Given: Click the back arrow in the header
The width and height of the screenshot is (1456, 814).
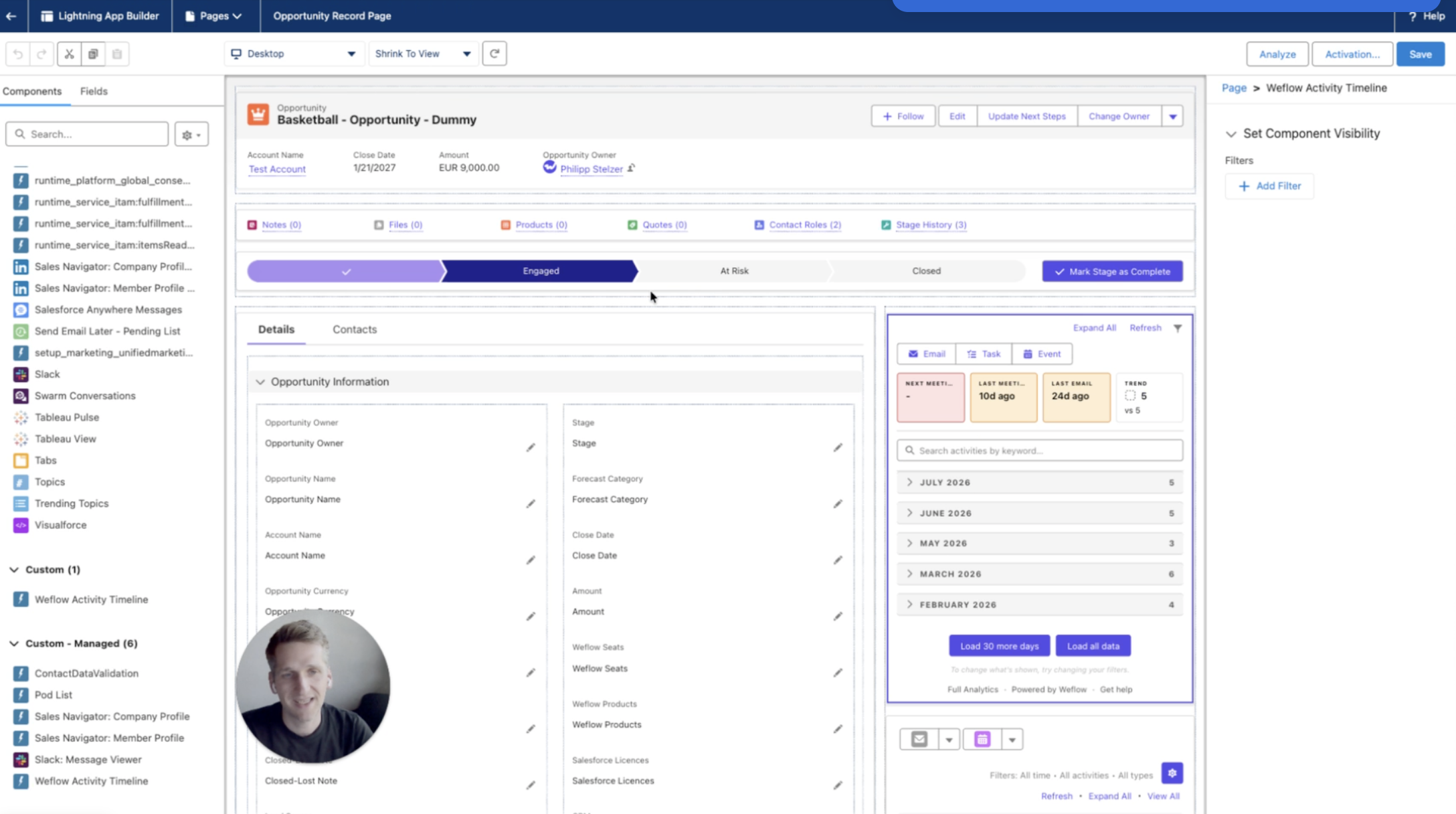Looking at the screenshot, I should tap(11, 16).
